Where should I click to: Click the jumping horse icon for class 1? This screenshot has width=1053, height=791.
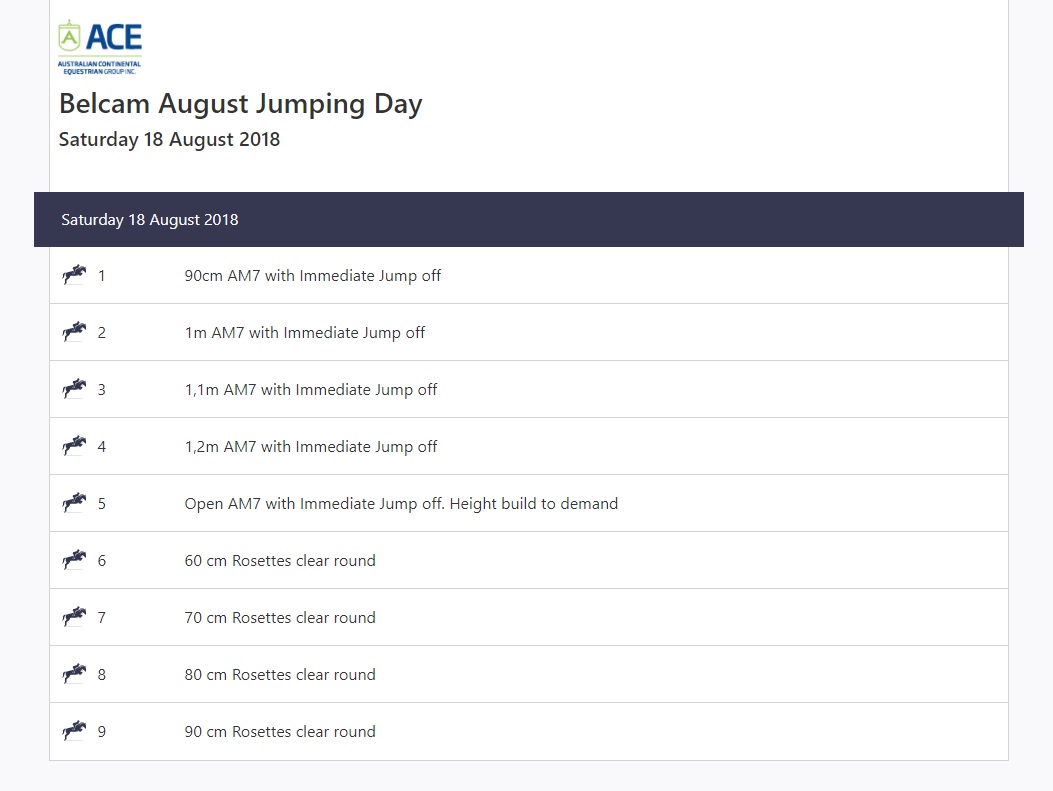[x=75, y=275]
